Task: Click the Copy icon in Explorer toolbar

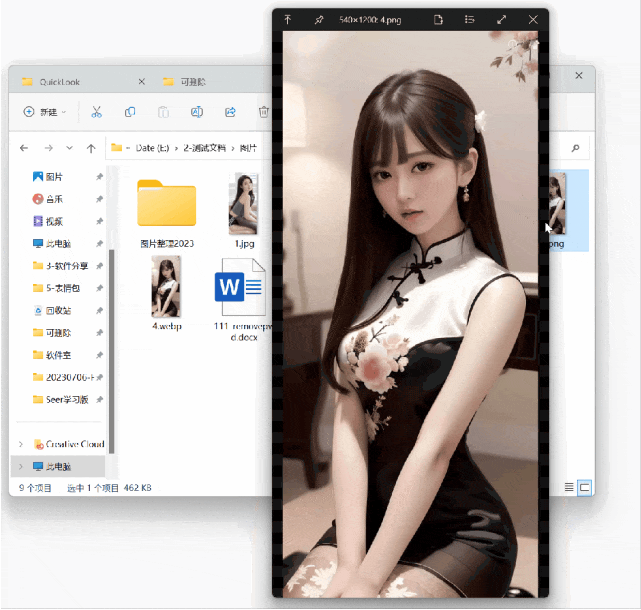Action: point(130,112)
